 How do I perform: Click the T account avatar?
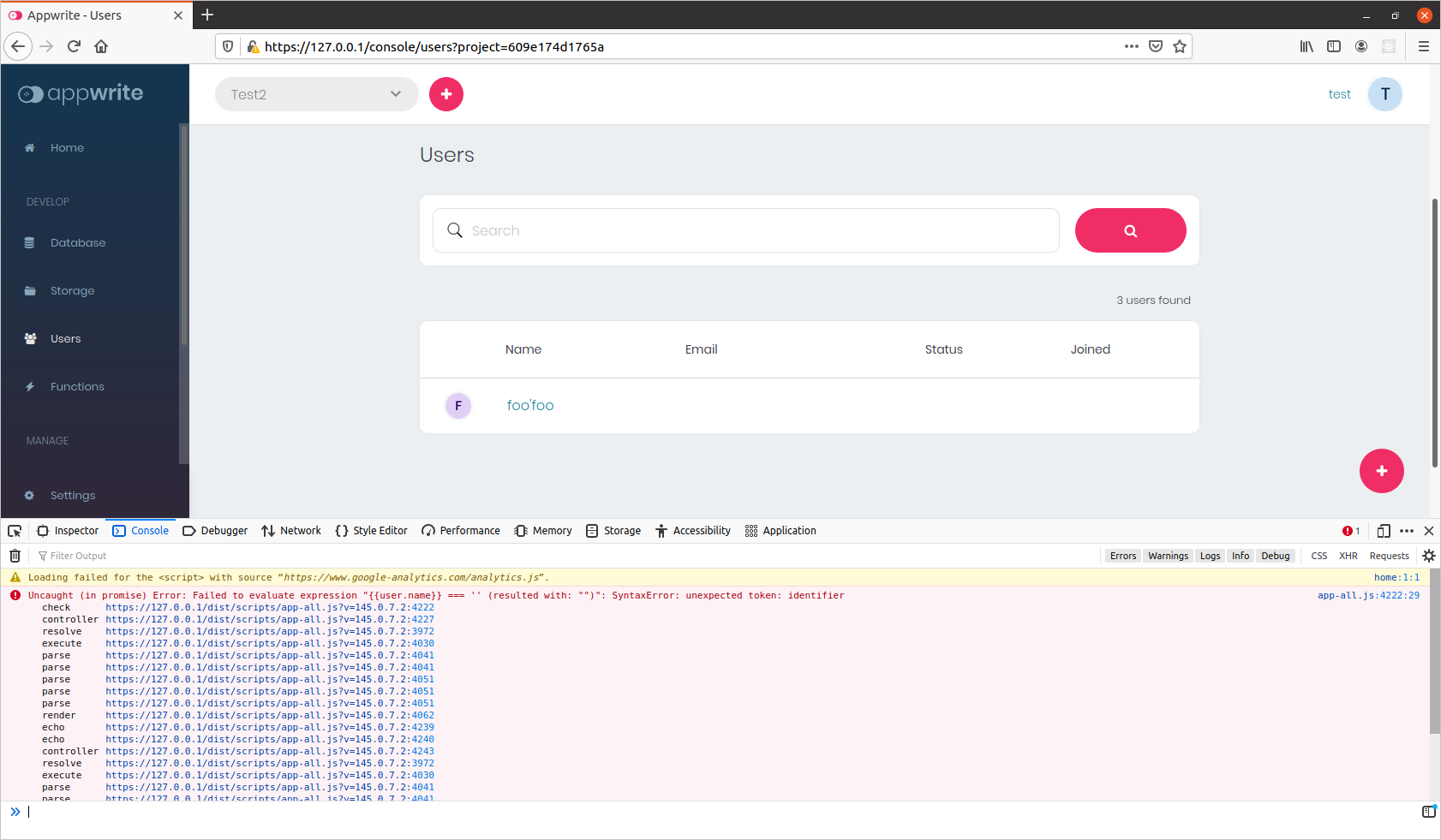(1385, 94)
